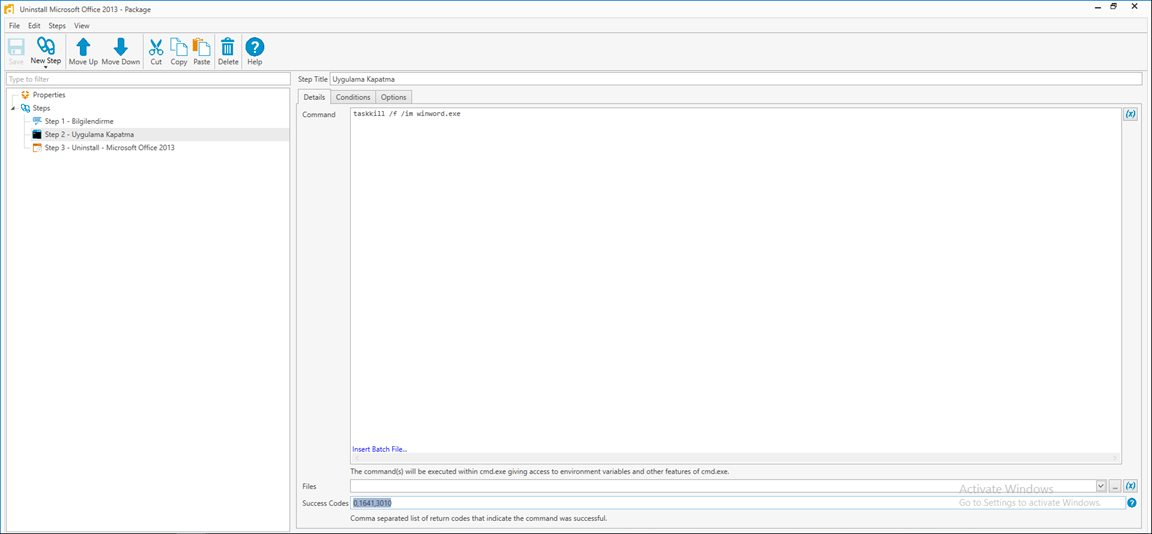1152x534 pixels.
Task: Open the Files dropdown arrow
Action: coord(1101,486)
